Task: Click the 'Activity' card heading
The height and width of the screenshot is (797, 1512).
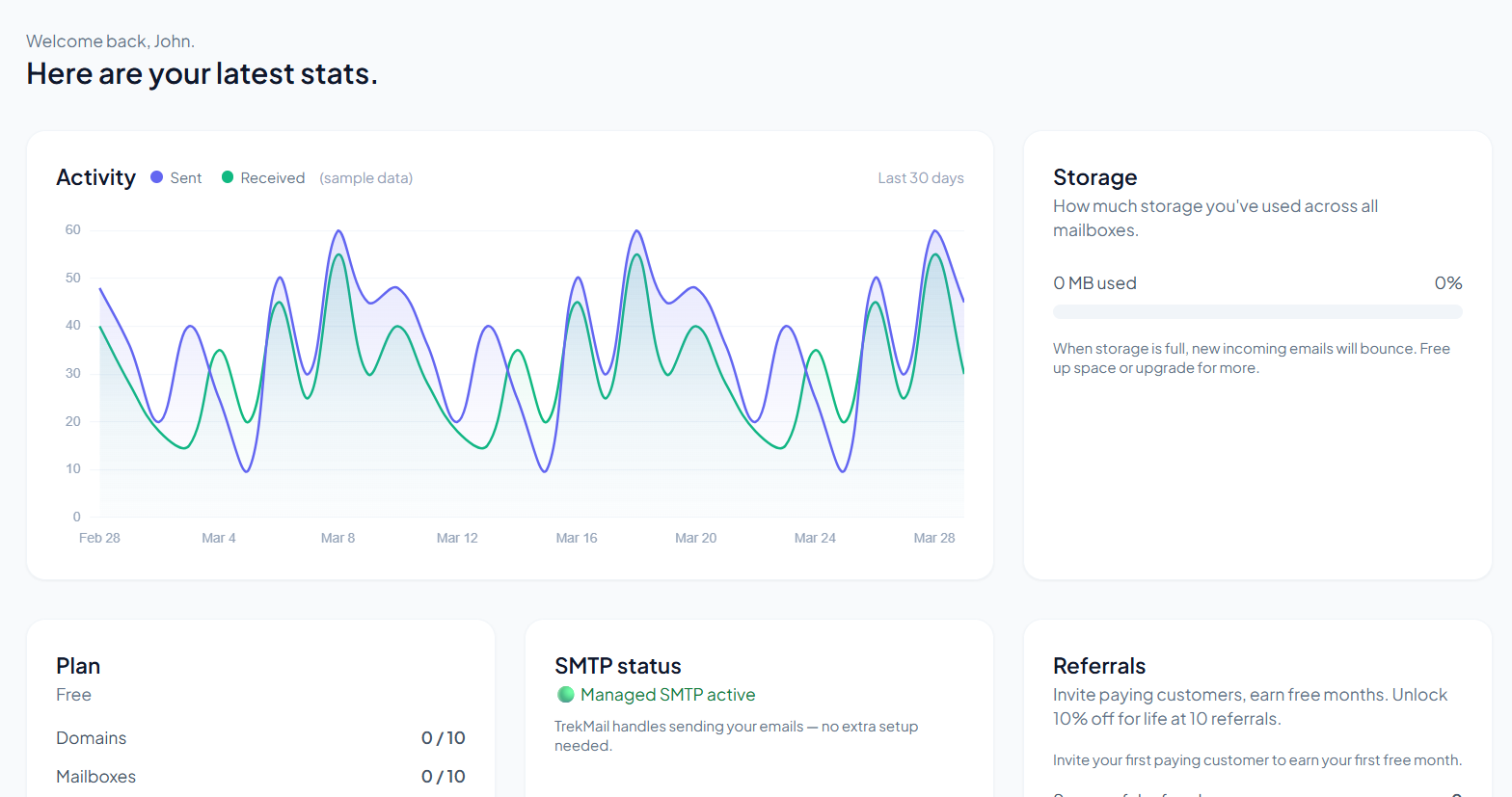Action: coord(96,177)
